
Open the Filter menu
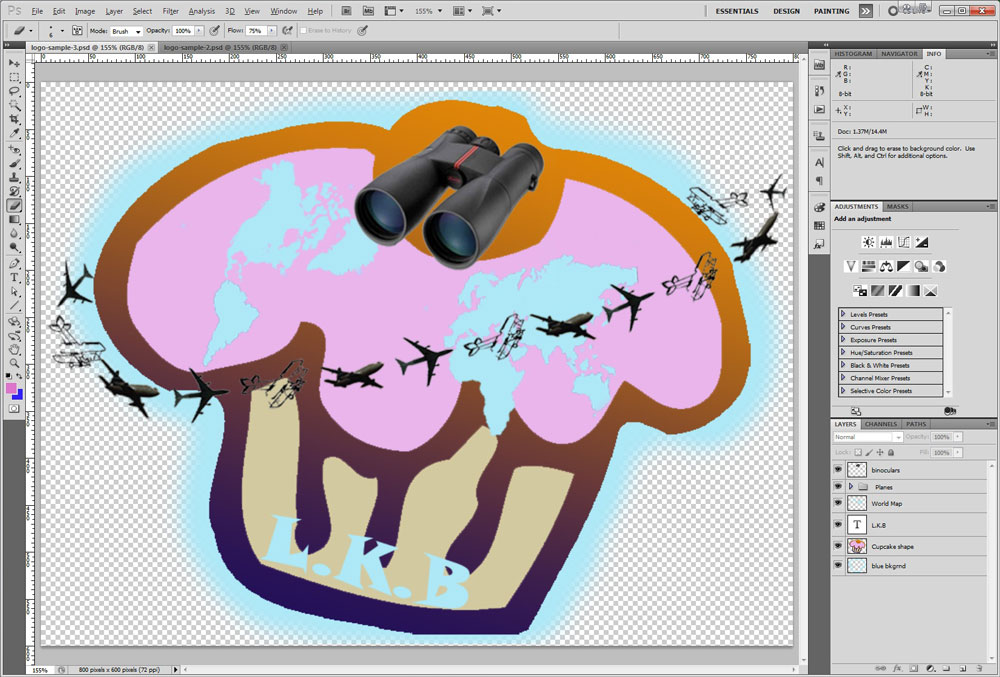tap(170, 11)
